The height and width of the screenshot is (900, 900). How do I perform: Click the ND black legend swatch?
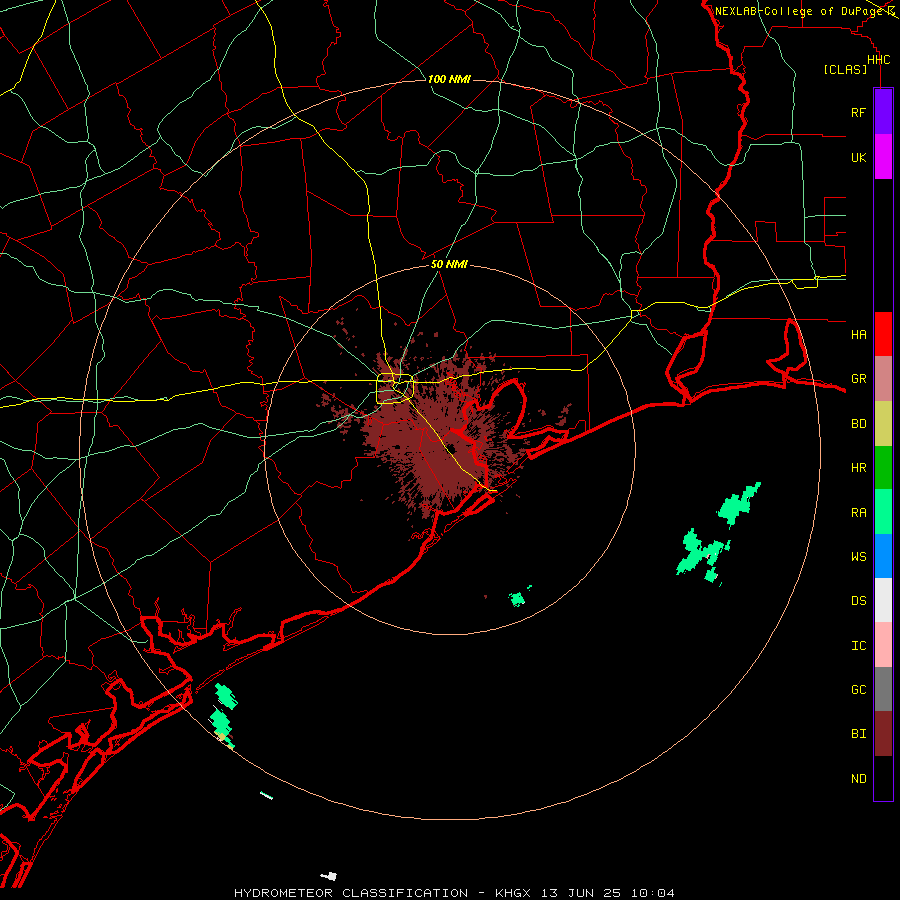click(x=883, y=778)
